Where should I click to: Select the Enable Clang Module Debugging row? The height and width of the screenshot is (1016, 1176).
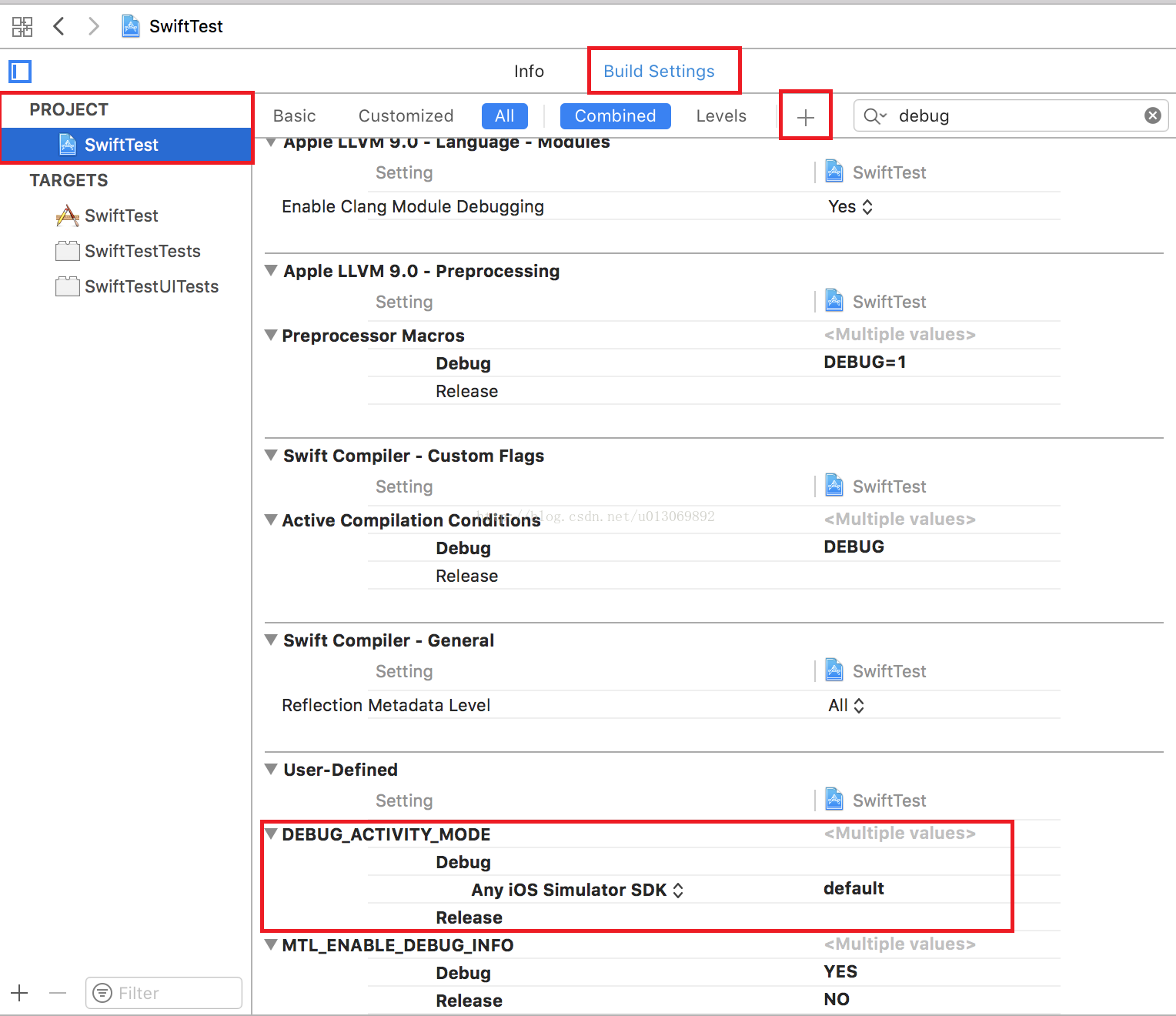663,206
